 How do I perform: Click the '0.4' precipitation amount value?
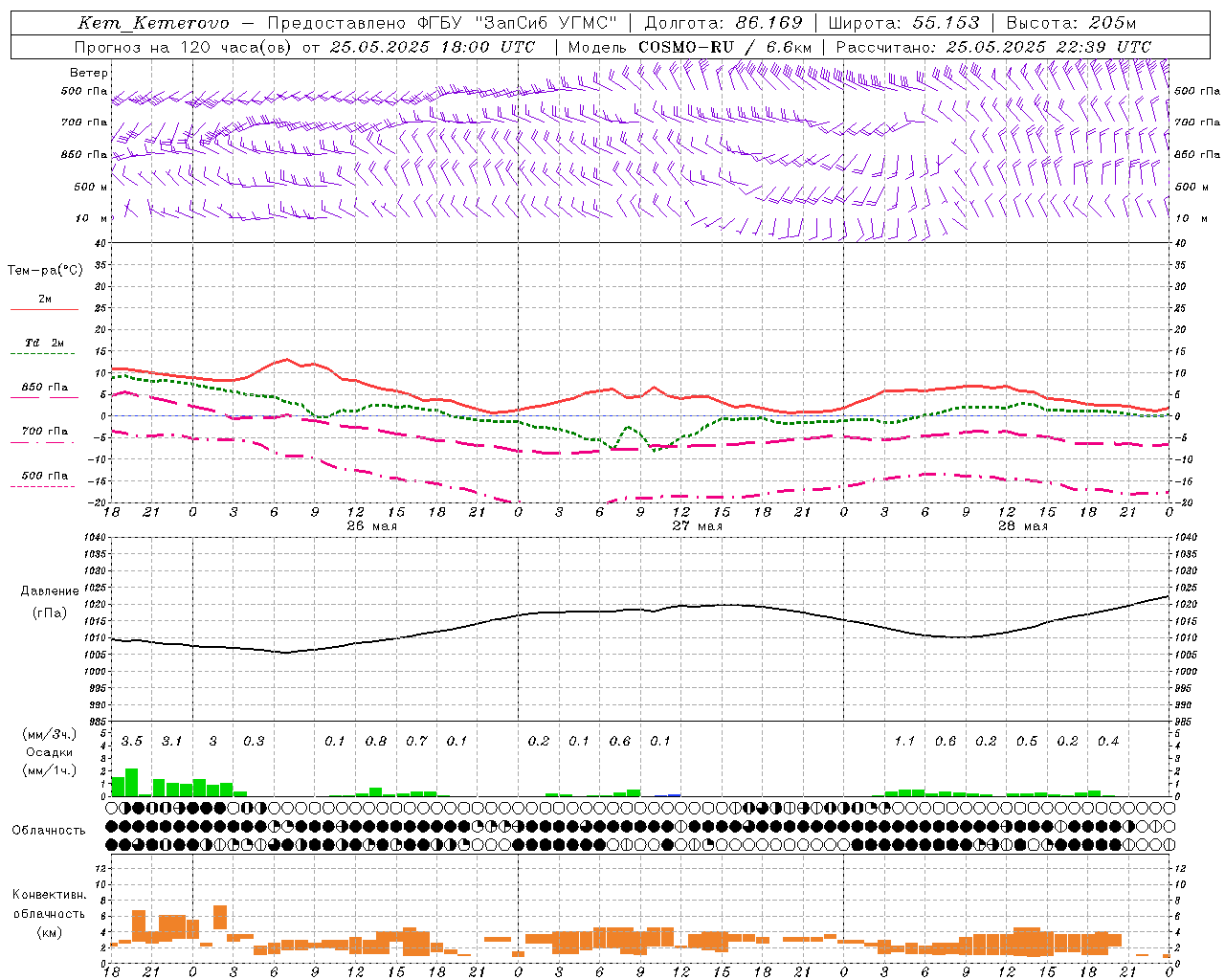(1108, 742)
